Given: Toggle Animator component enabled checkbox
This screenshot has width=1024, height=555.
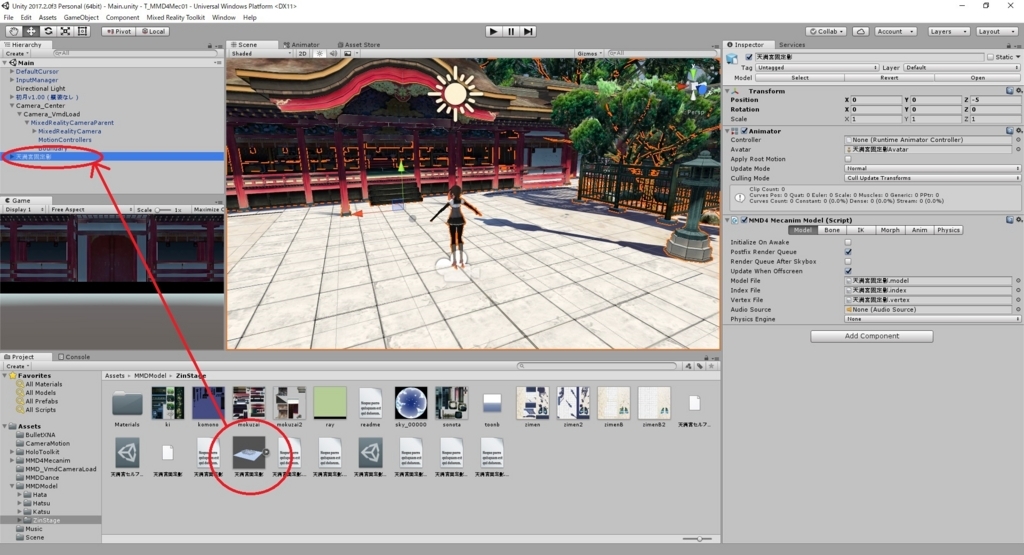Looking at the screenshot, I should tap(744, 131).
